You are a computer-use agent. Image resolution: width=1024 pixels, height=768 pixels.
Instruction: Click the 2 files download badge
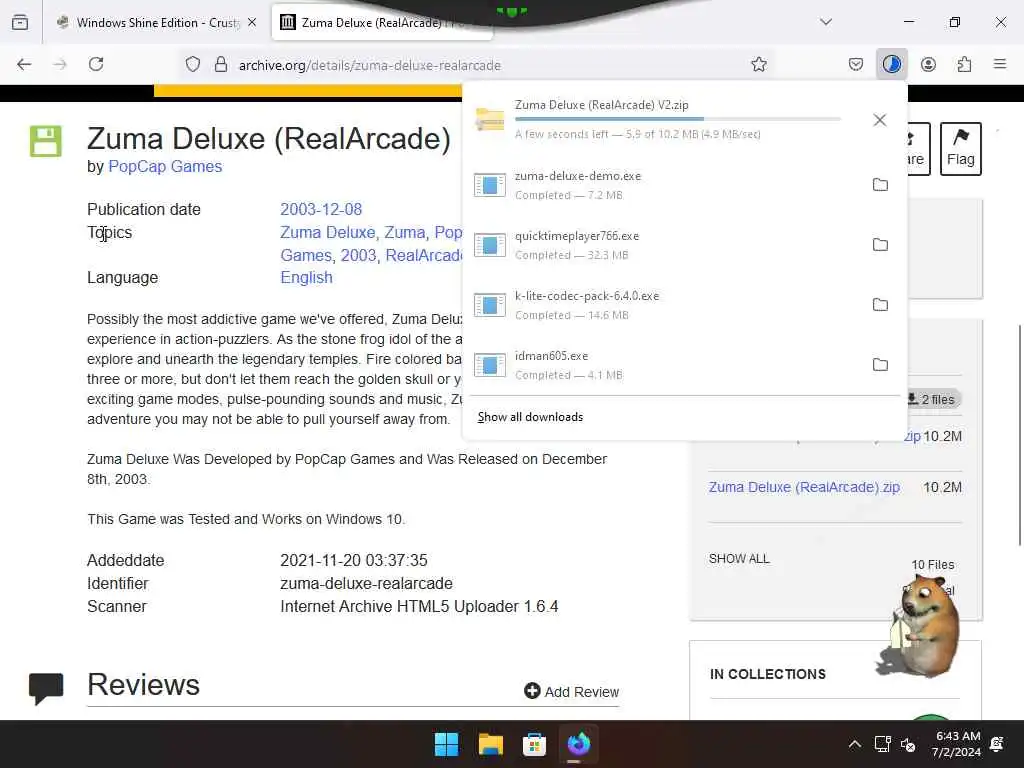(x=933, y=399)
